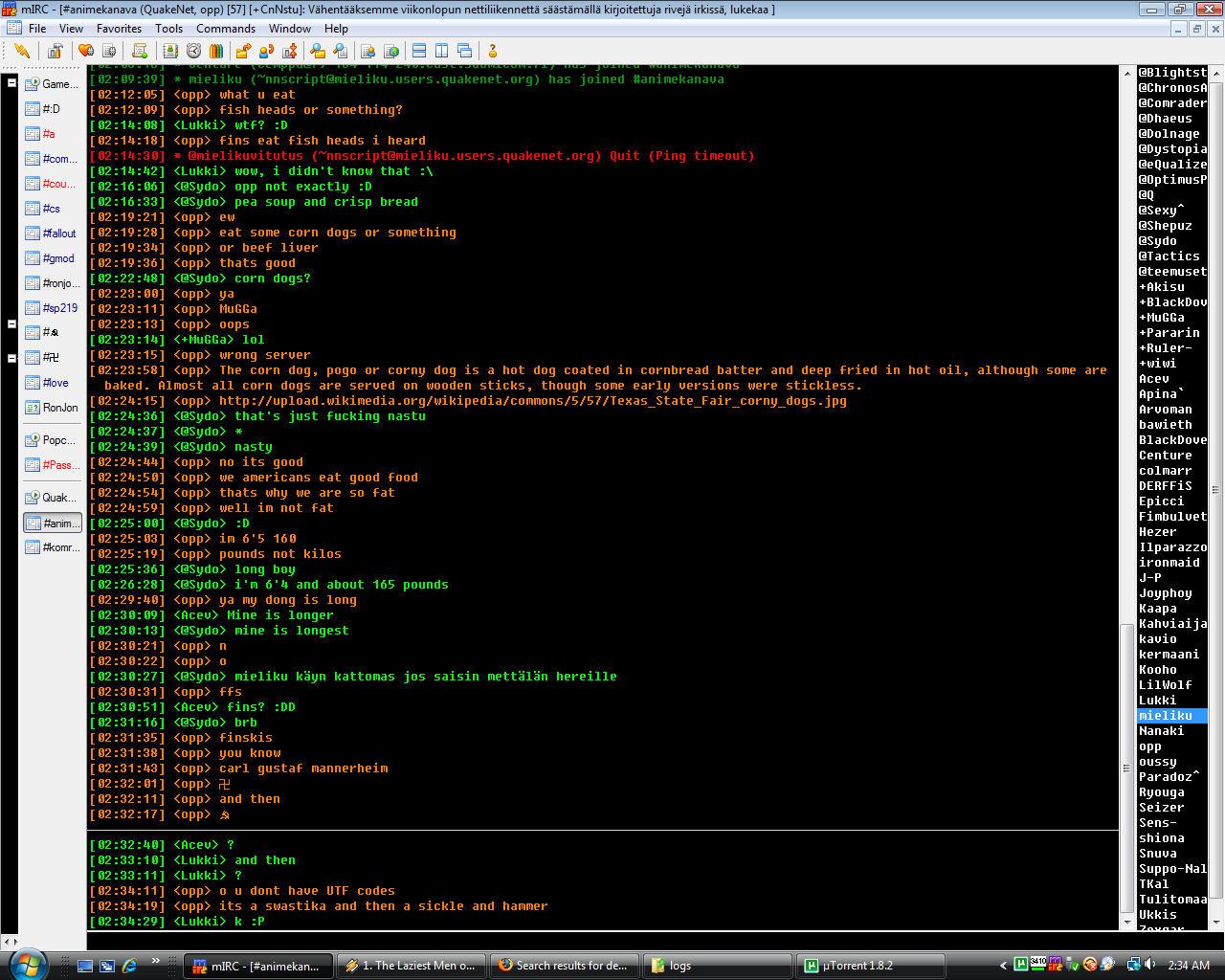Click the Connect lightning bolt toolbar icon
This screenshot has height=980, width=1225.
[x=21, y=51]
